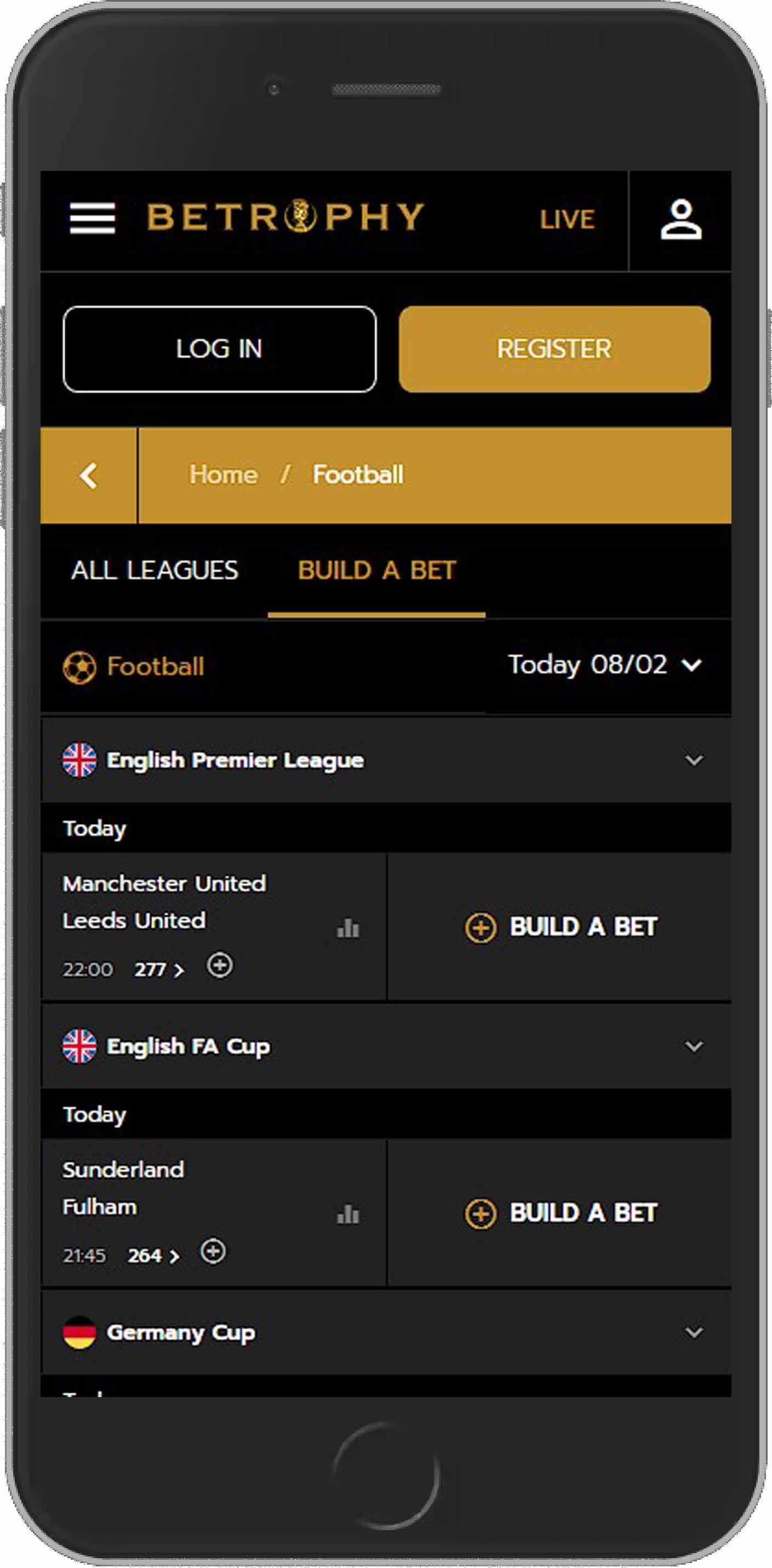View stats icon for Sunderland Fulham match
Image resolution: width=772 pixels, height=1568 pixels.
347,1214
